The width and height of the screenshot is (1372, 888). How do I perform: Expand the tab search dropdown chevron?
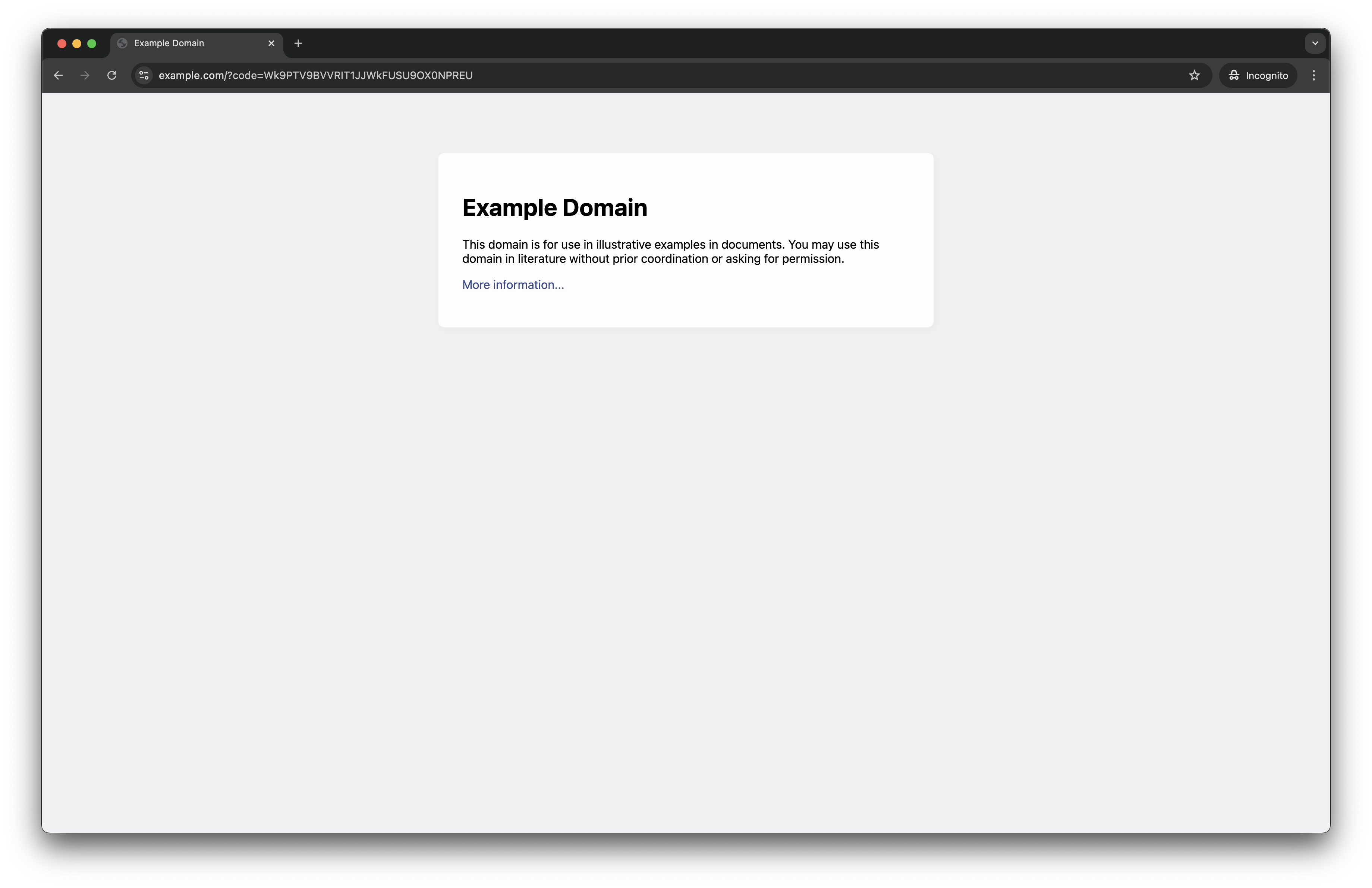coord(1315,43)
